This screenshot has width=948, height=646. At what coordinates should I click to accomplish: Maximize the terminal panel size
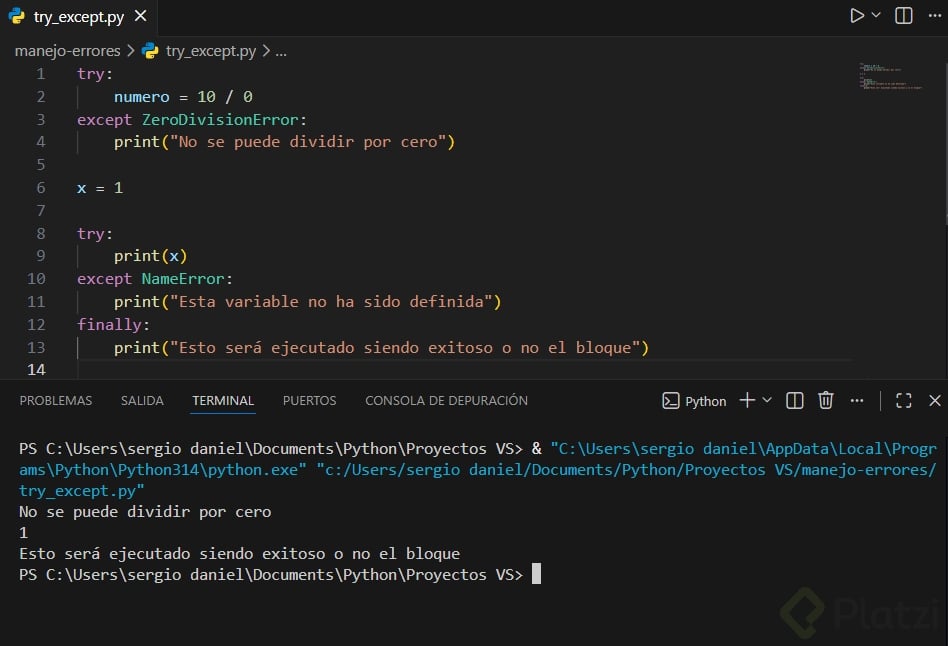pos(904,400)
